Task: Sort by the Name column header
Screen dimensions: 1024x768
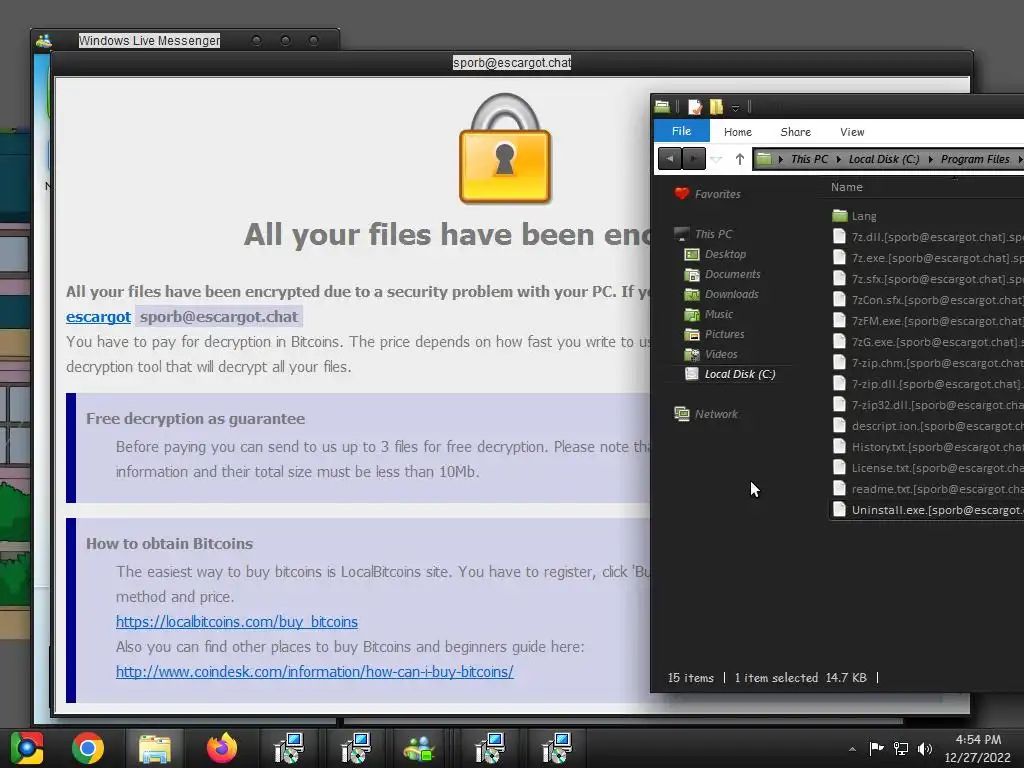Action: (846, 187)
